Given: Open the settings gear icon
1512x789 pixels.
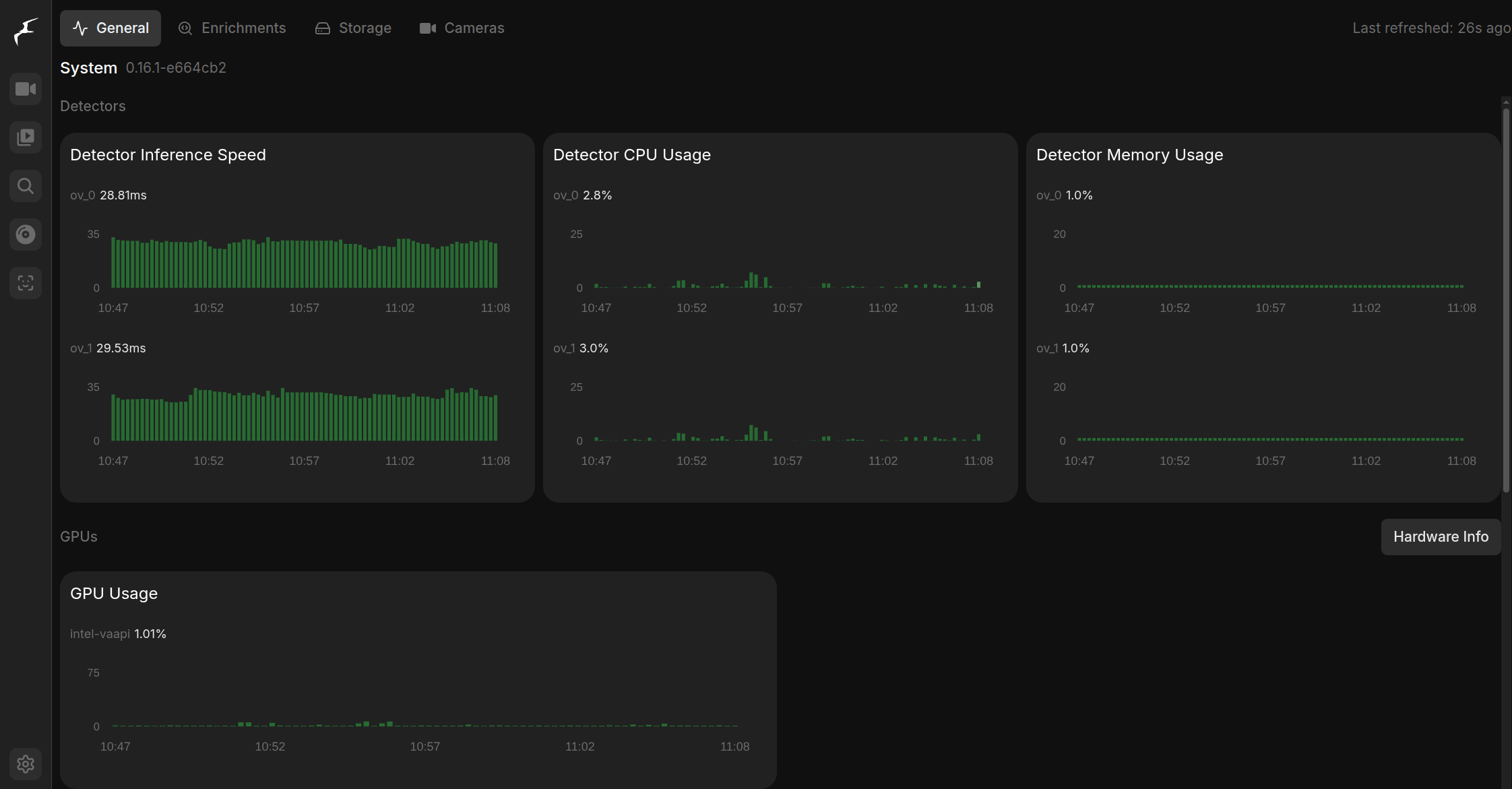Looking at the screenshot, I should tap(26, 764).
